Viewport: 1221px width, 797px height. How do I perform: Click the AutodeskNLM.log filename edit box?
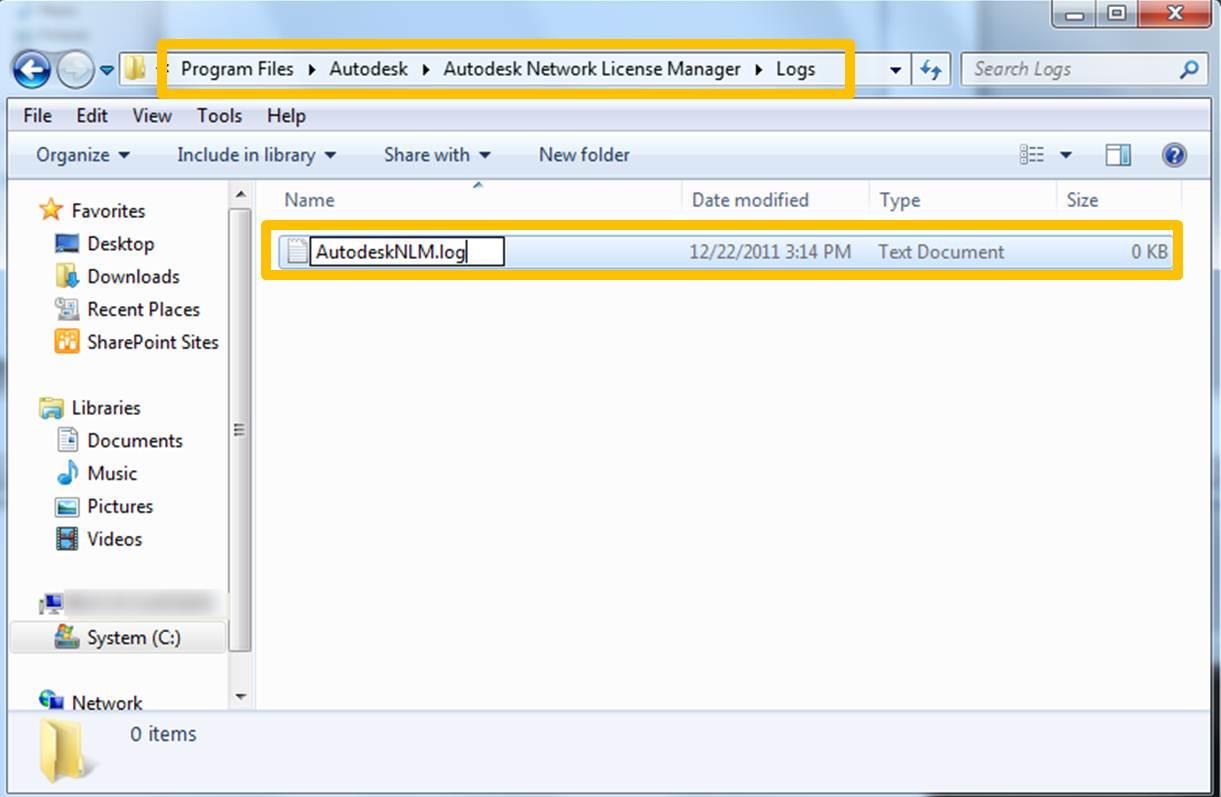point(407,252)
